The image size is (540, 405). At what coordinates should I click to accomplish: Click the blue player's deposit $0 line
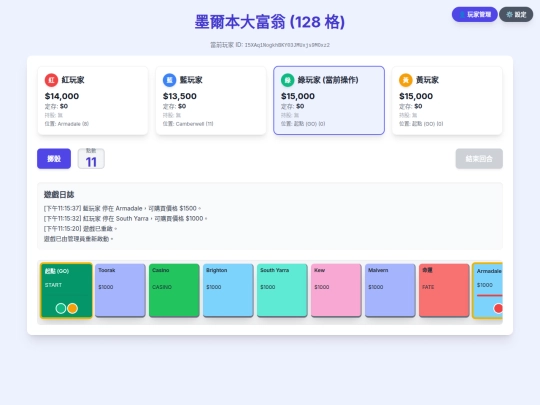[174, 106]
